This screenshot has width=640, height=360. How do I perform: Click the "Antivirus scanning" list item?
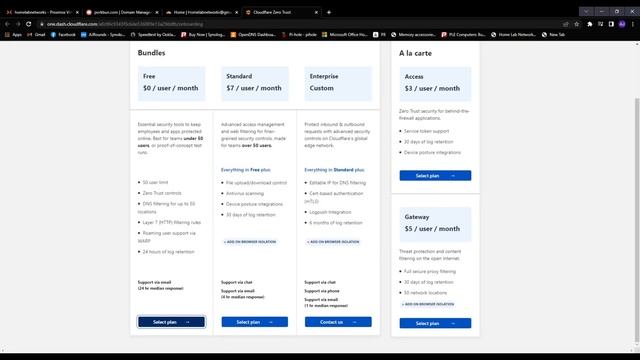click(245, 193)
